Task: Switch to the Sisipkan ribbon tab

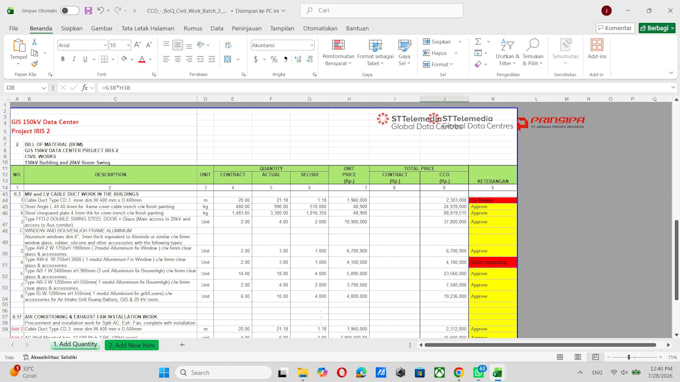Action: tap(72, 28)
